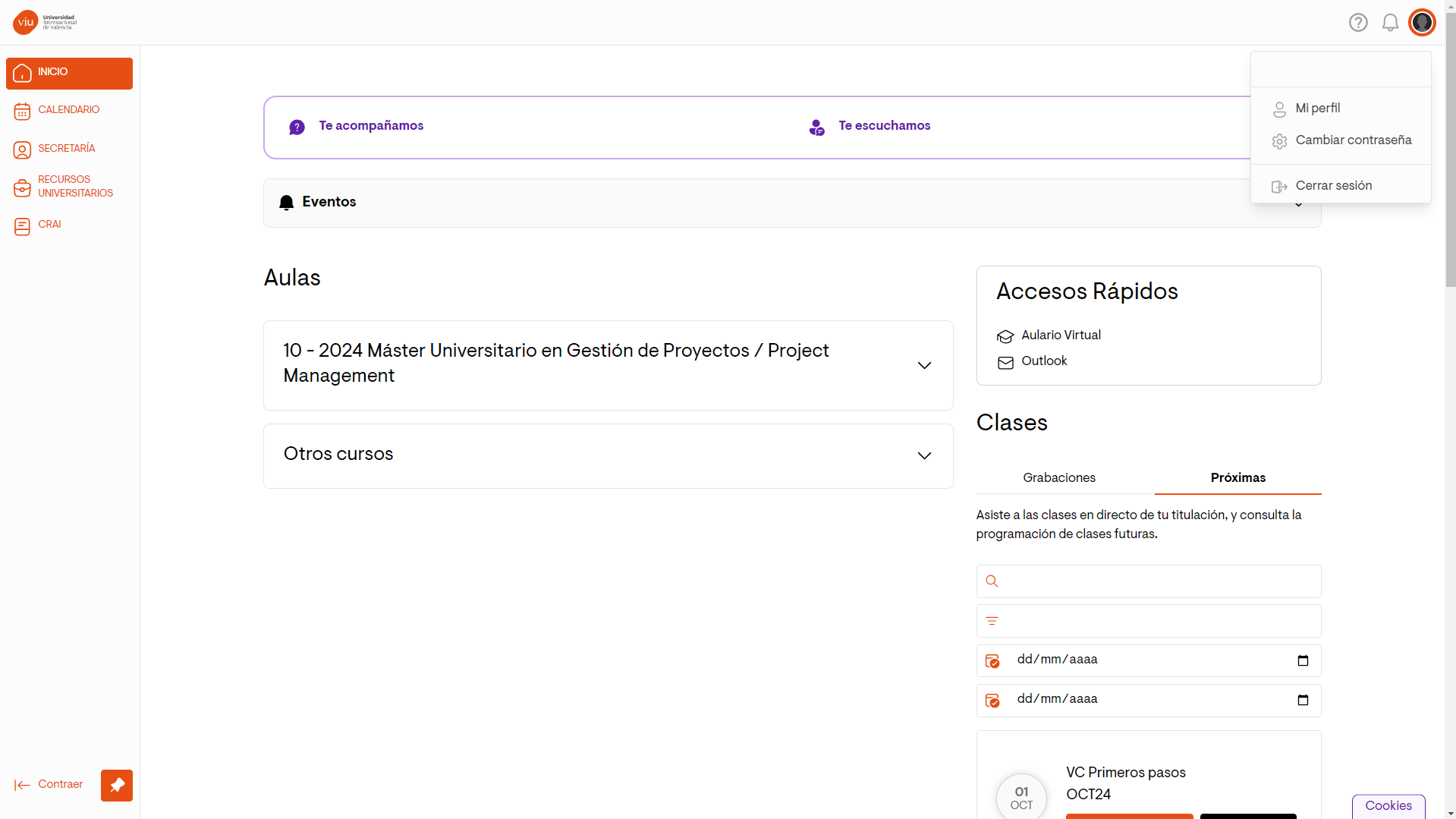Click the Outlook envelope icon
Image resolution: width=1456 pixels, height=819 pixels.
pyautogui.click(x=1005, y=363)
